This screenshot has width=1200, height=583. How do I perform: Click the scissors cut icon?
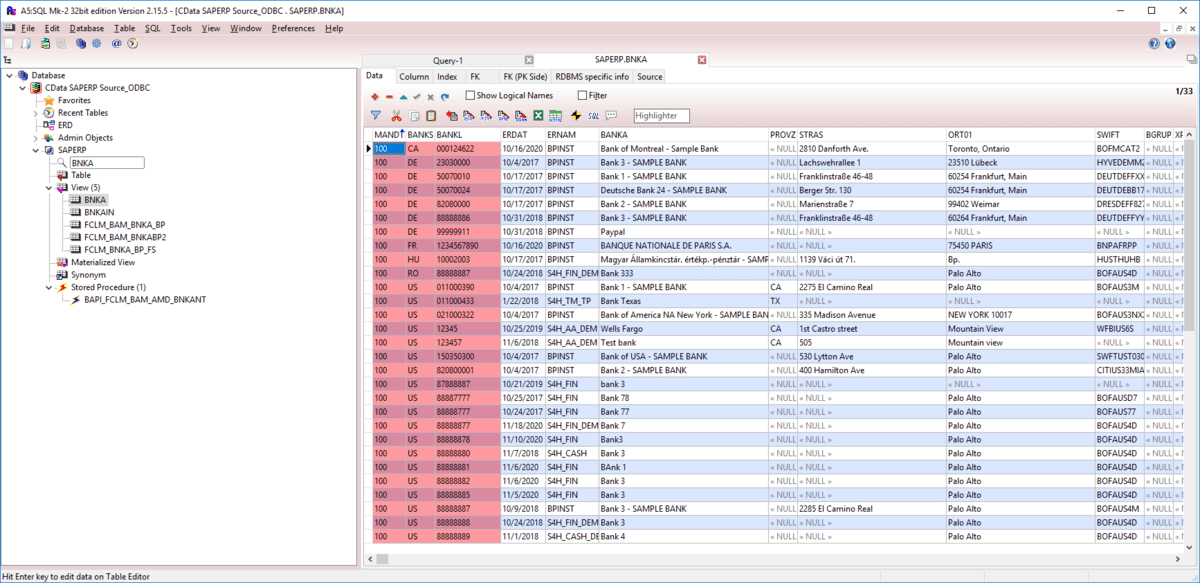(397, 116)
